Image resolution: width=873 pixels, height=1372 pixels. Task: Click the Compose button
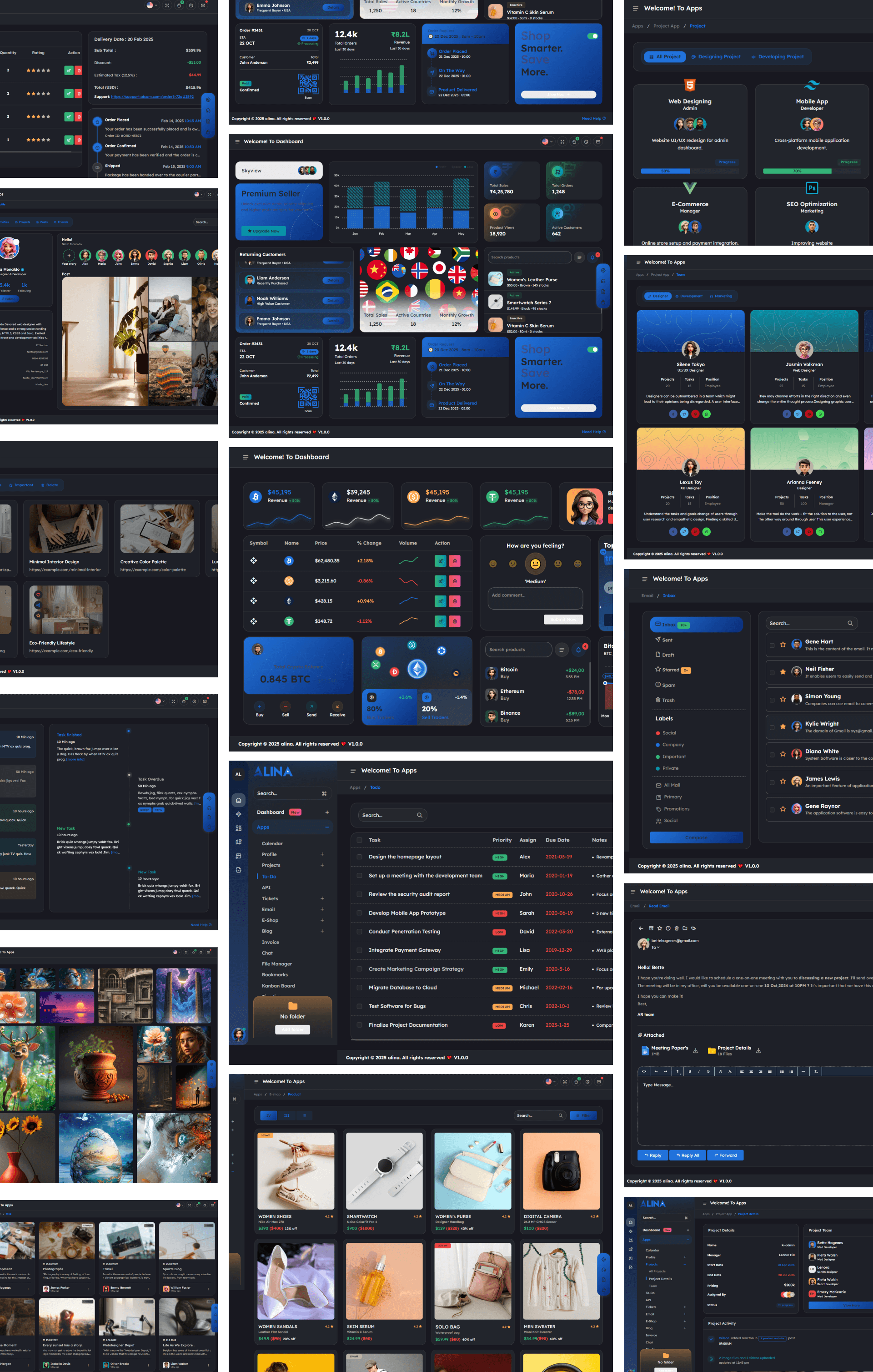click(x=697, y=837)
